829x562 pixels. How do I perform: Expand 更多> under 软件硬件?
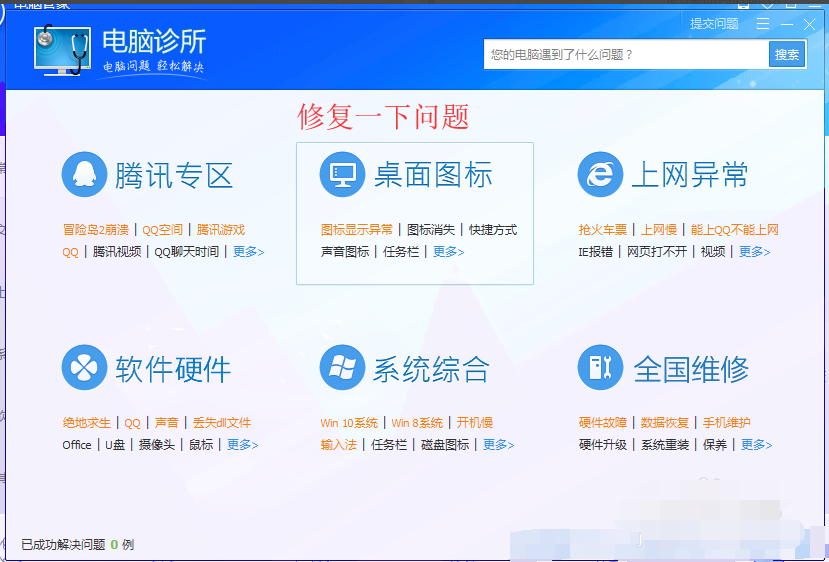(243, 445)
